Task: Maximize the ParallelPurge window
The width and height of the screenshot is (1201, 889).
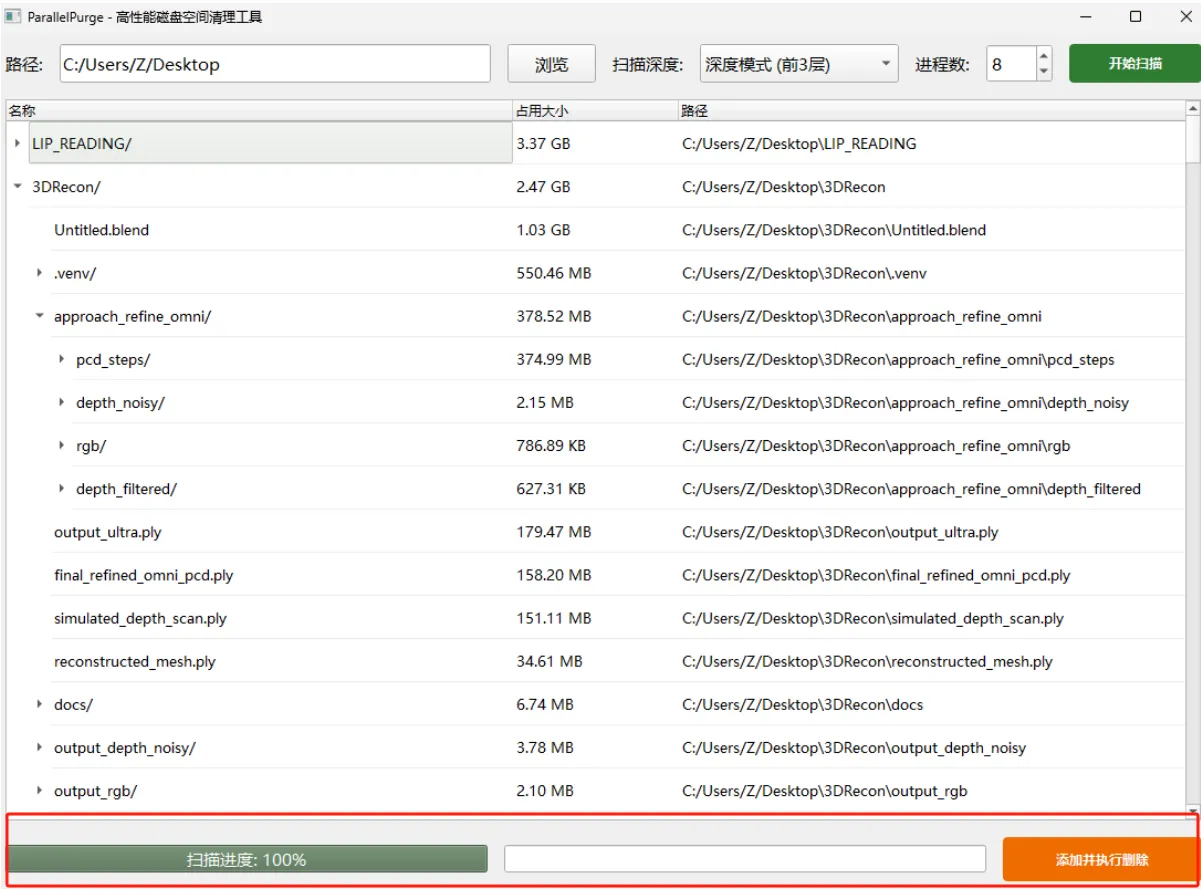Action: click(1135, 16)
